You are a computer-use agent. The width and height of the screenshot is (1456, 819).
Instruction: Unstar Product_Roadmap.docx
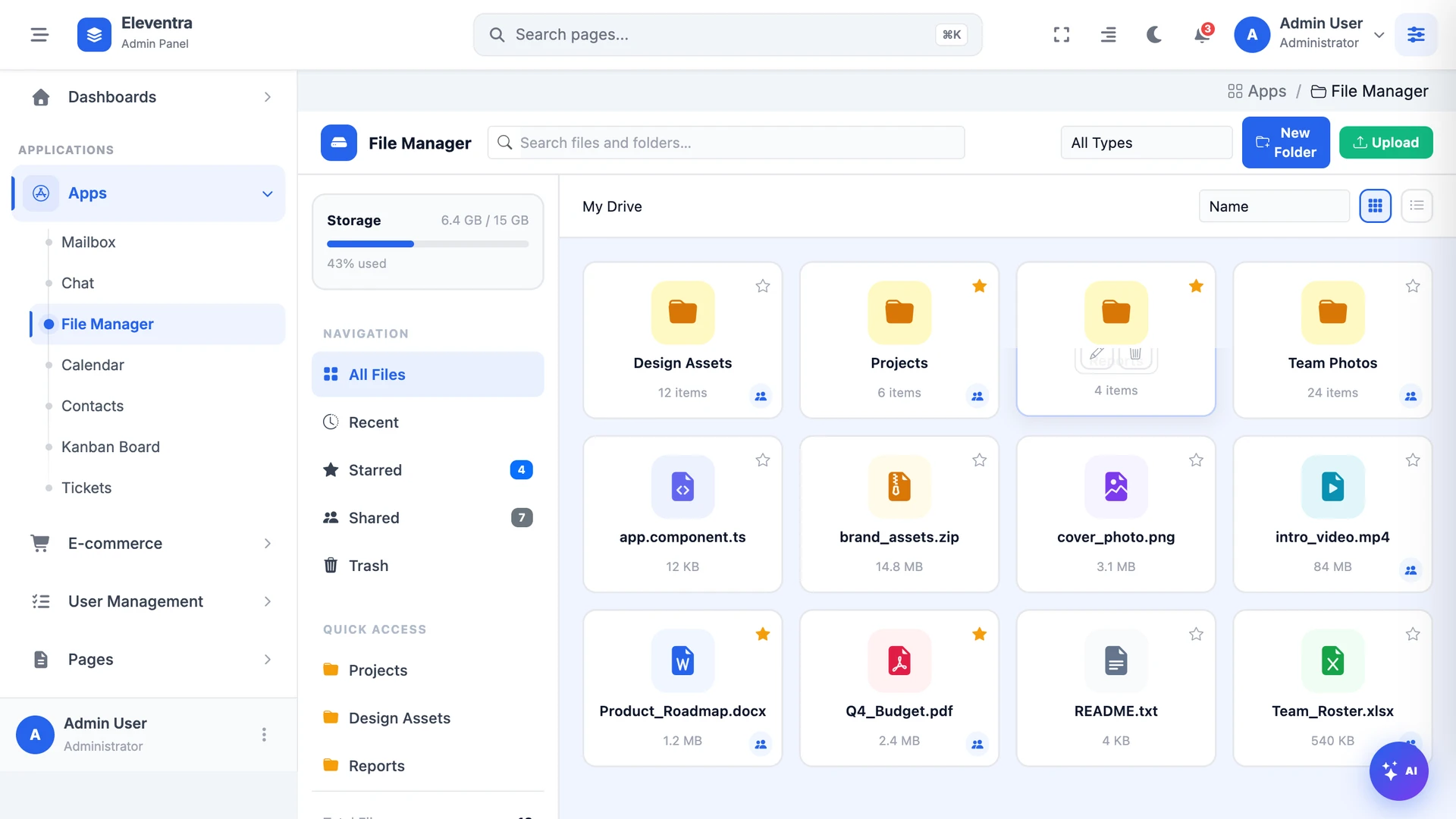[763, 634]
